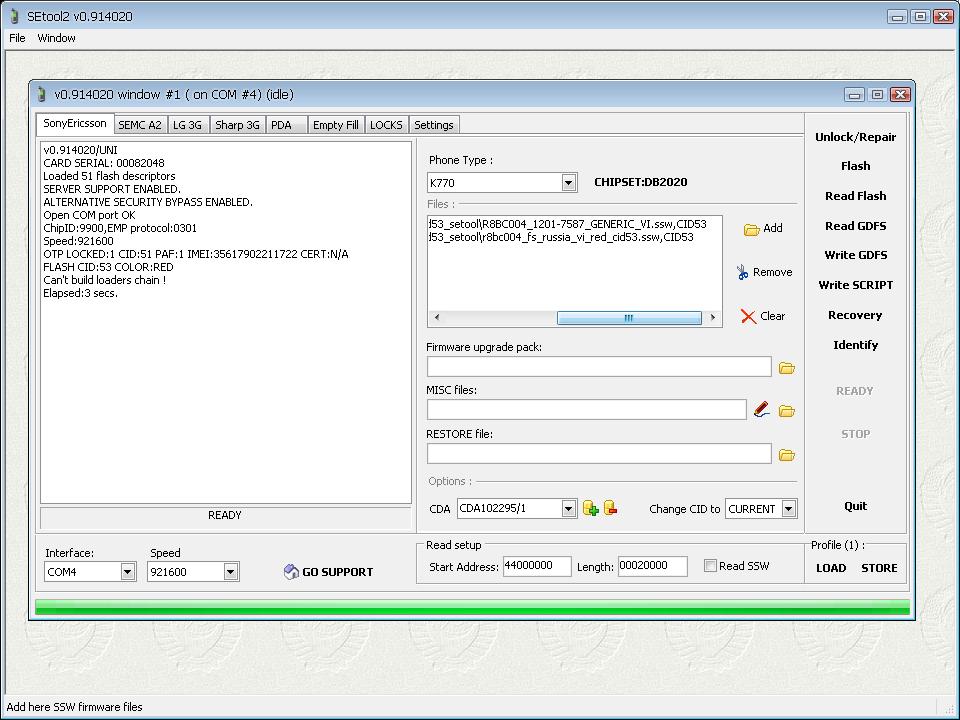
Task: Click log line "FLASH CID:53 COLOR:RED"
Action: tap(108, 268)
